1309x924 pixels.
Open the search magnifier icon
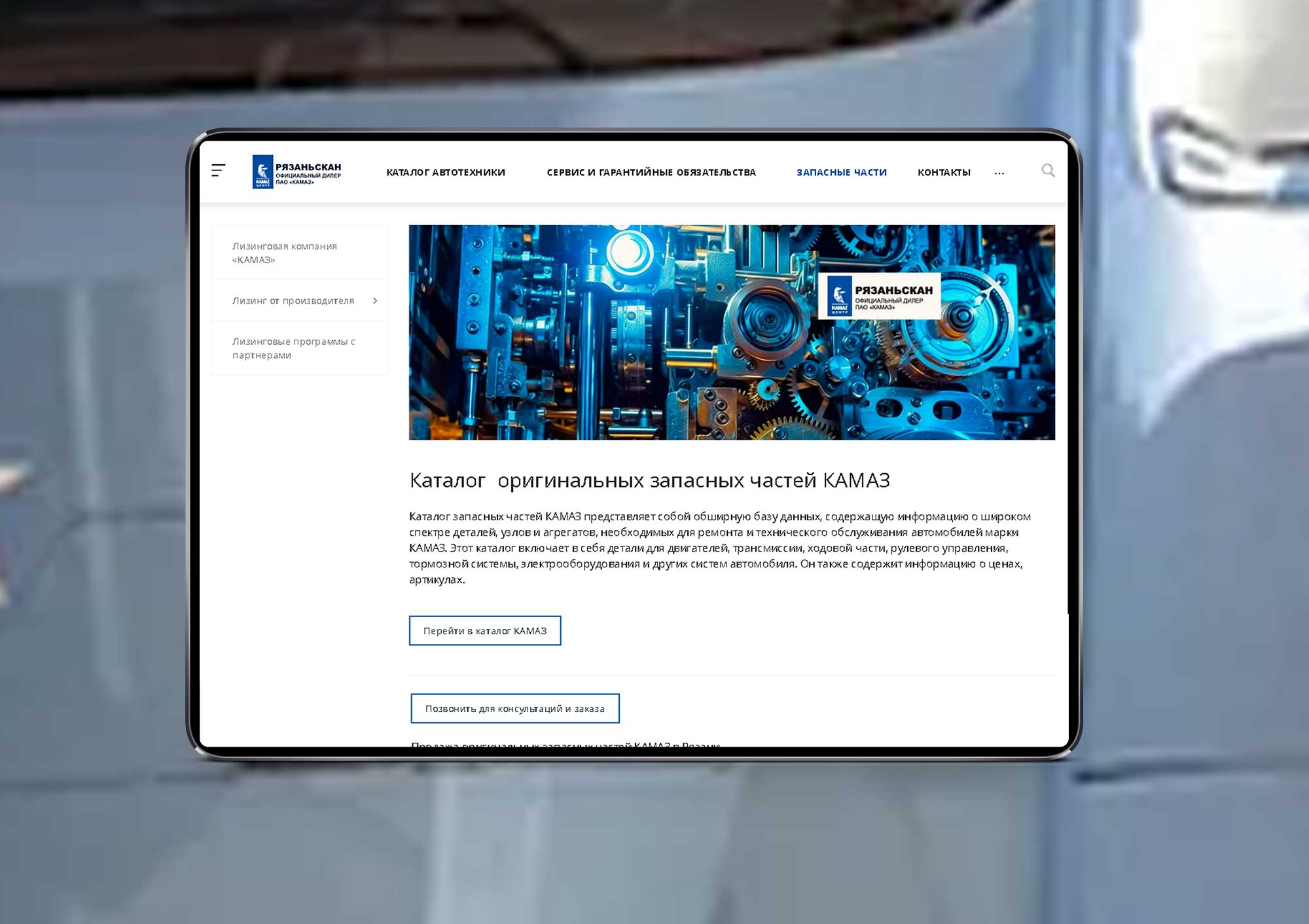pos(1048,171)
